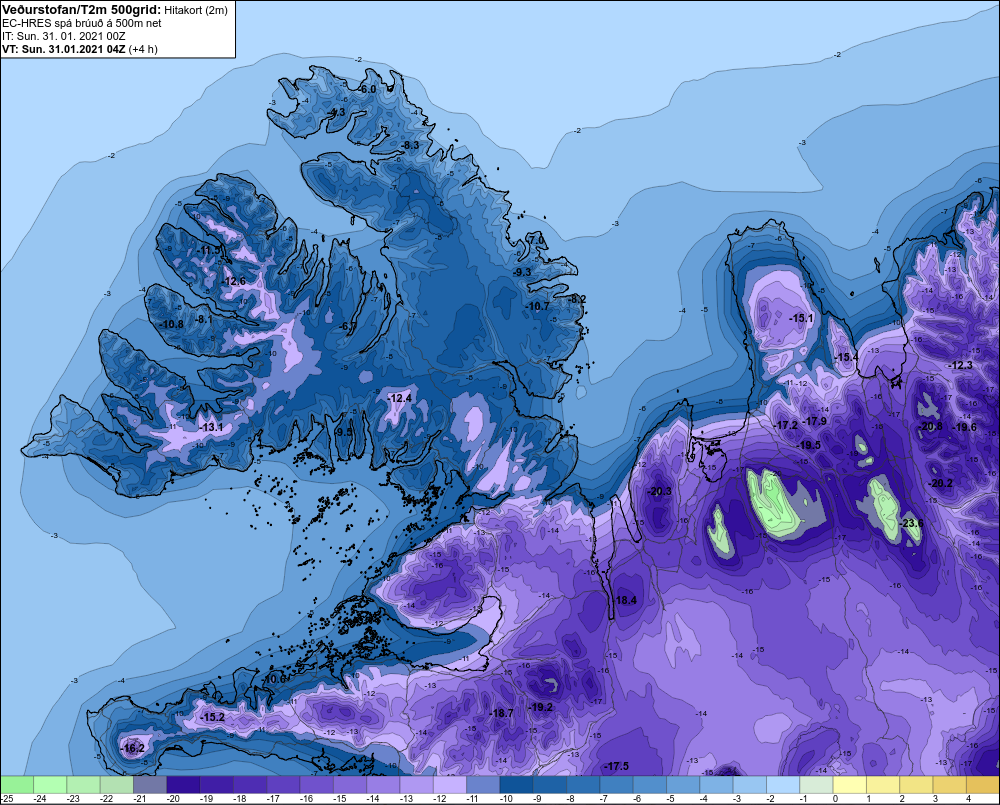This screenshot has width=1000, height=805.
Task: Click the temperature value -11.5
Action: click(208, 251)
